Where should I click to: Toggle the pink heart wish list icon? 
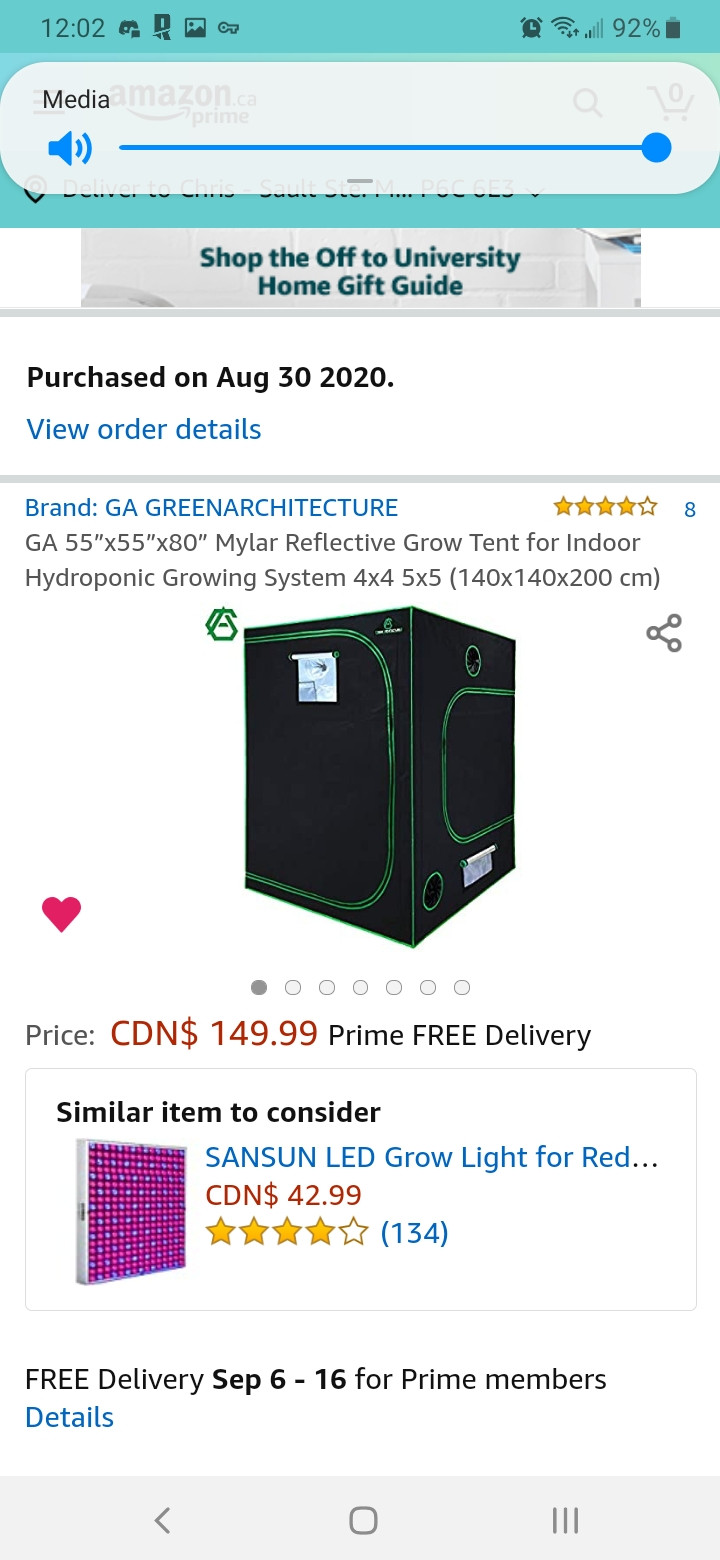[x=61, y=914]
